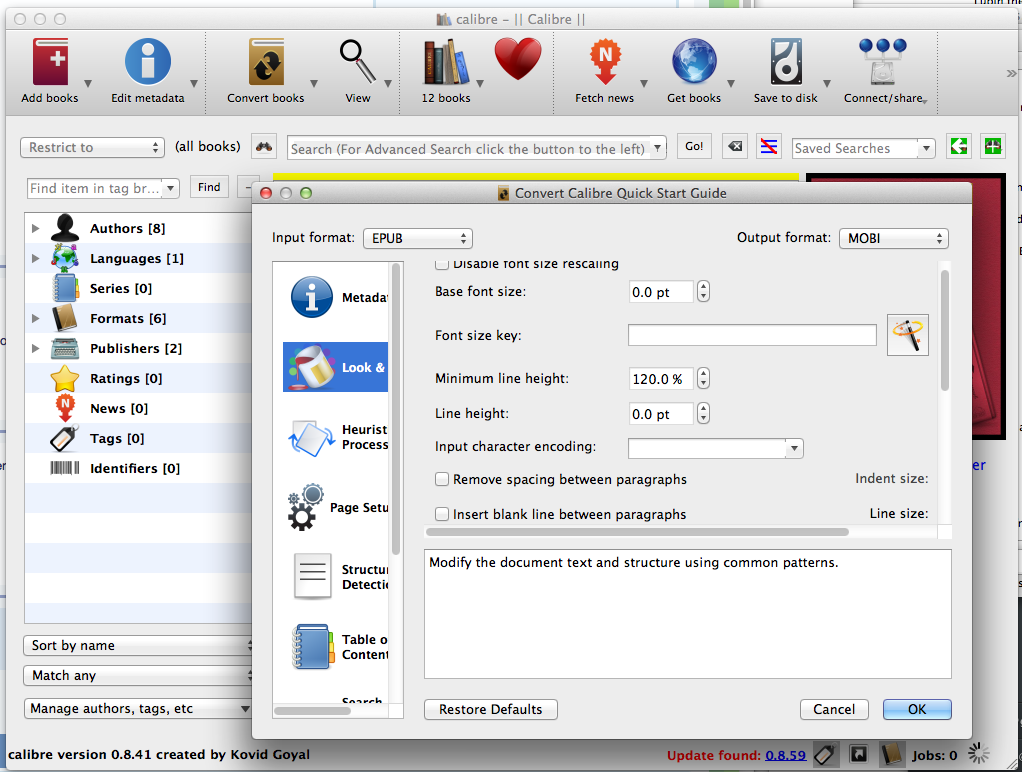The image size is (1022, 772).
Task: Open the Table of Contents section
Action: pos(336,647)
